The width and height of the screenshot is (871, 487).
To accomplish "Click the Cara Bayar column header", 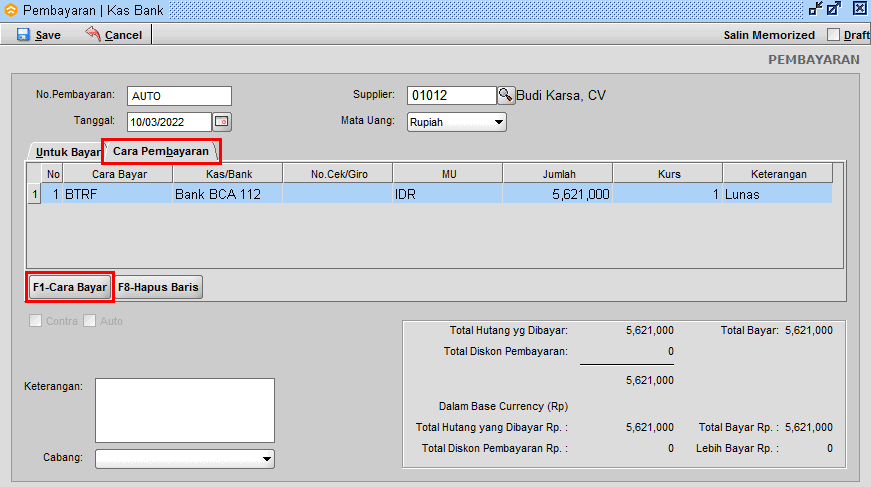I will click(118, 174).
